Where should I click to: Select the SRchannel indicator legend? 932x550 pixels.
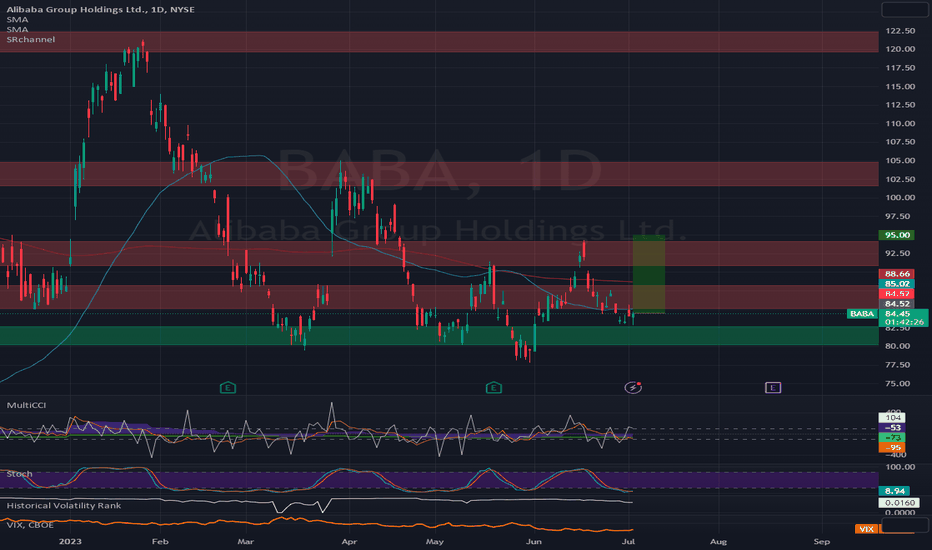click(x=30, y=39)
